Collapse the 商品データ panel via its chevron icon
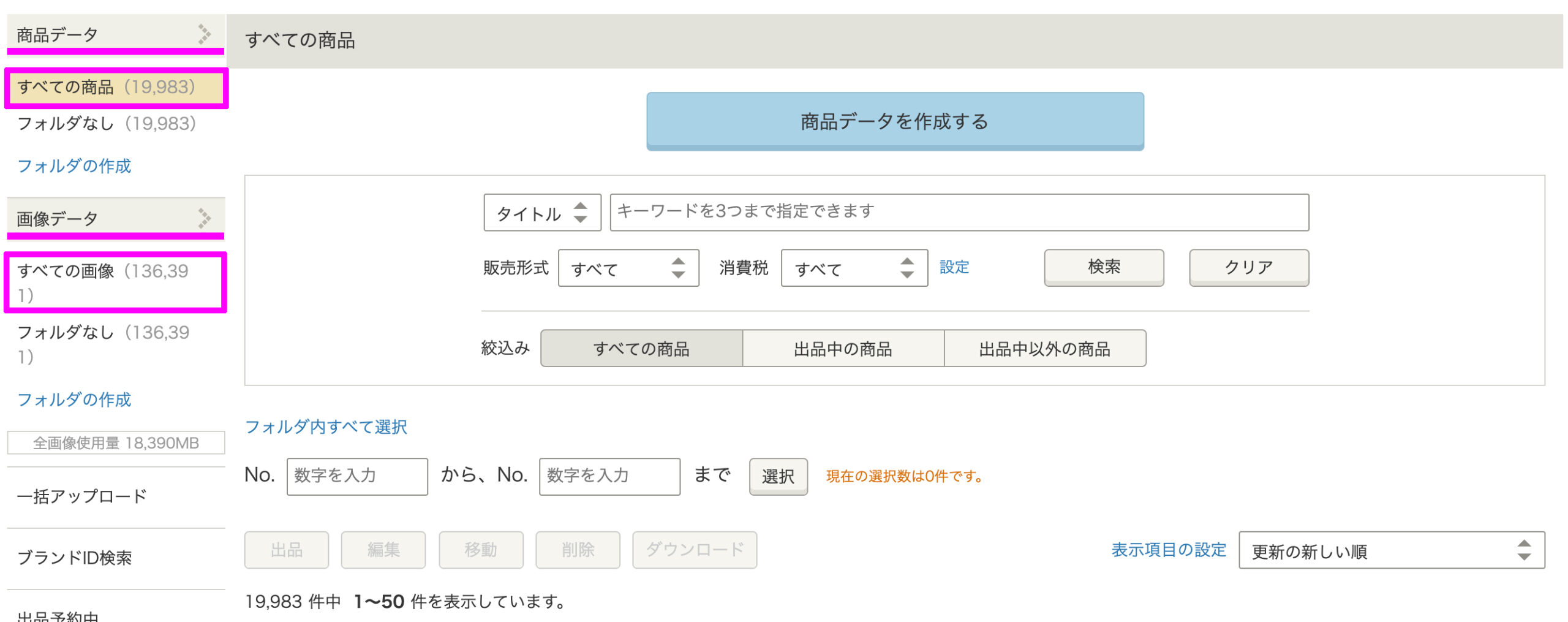This screenshot has width=1568, height=622. pos(204,32)
